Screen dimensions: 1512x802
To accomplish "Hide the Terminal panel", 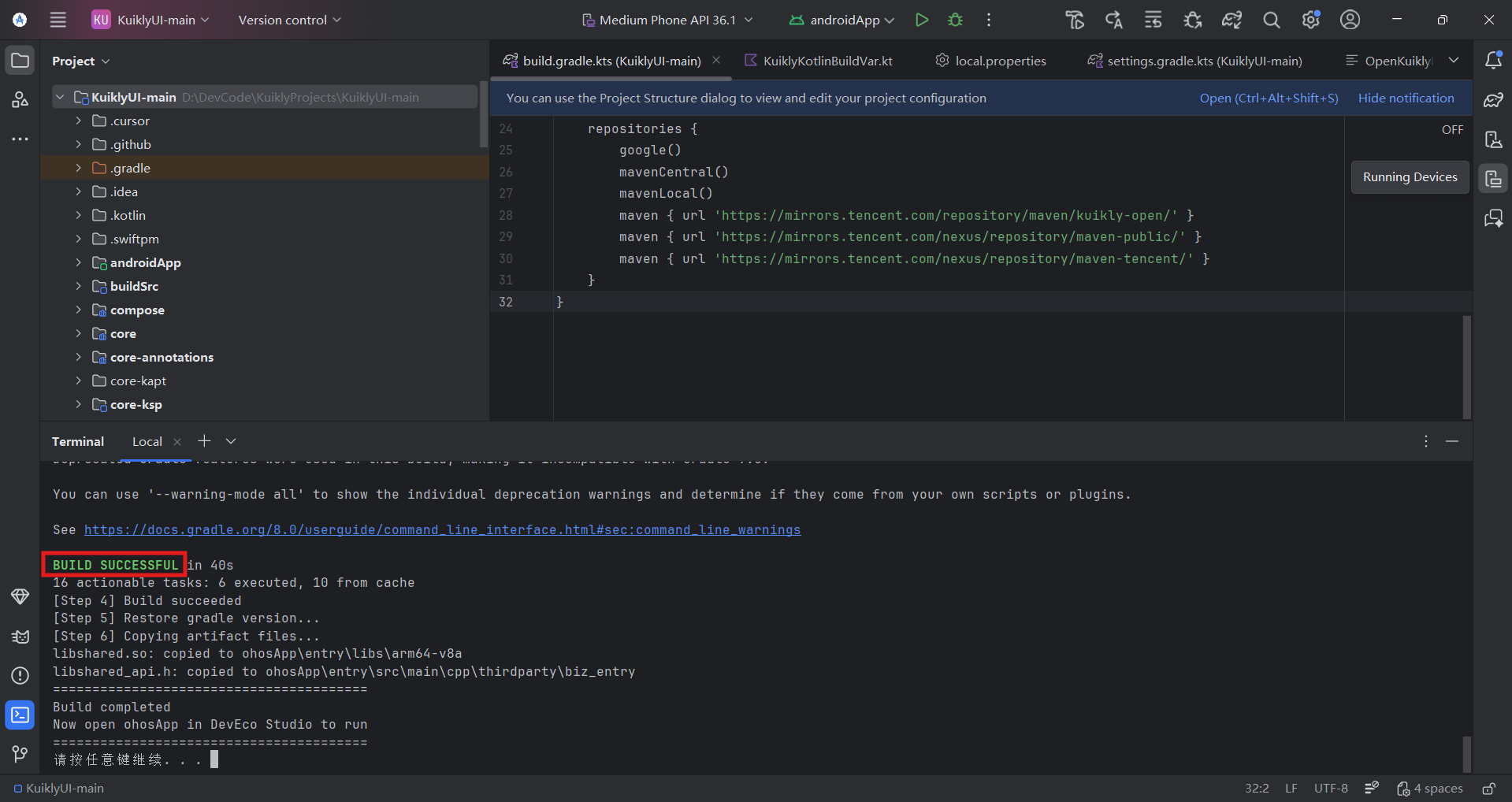I will click(1452, 441).
